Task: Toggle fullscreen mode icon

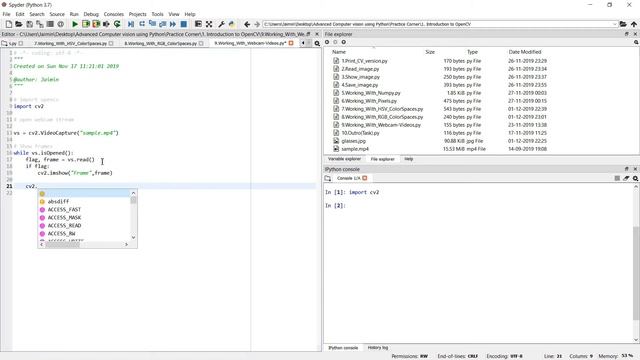Action: click(209, 24)
